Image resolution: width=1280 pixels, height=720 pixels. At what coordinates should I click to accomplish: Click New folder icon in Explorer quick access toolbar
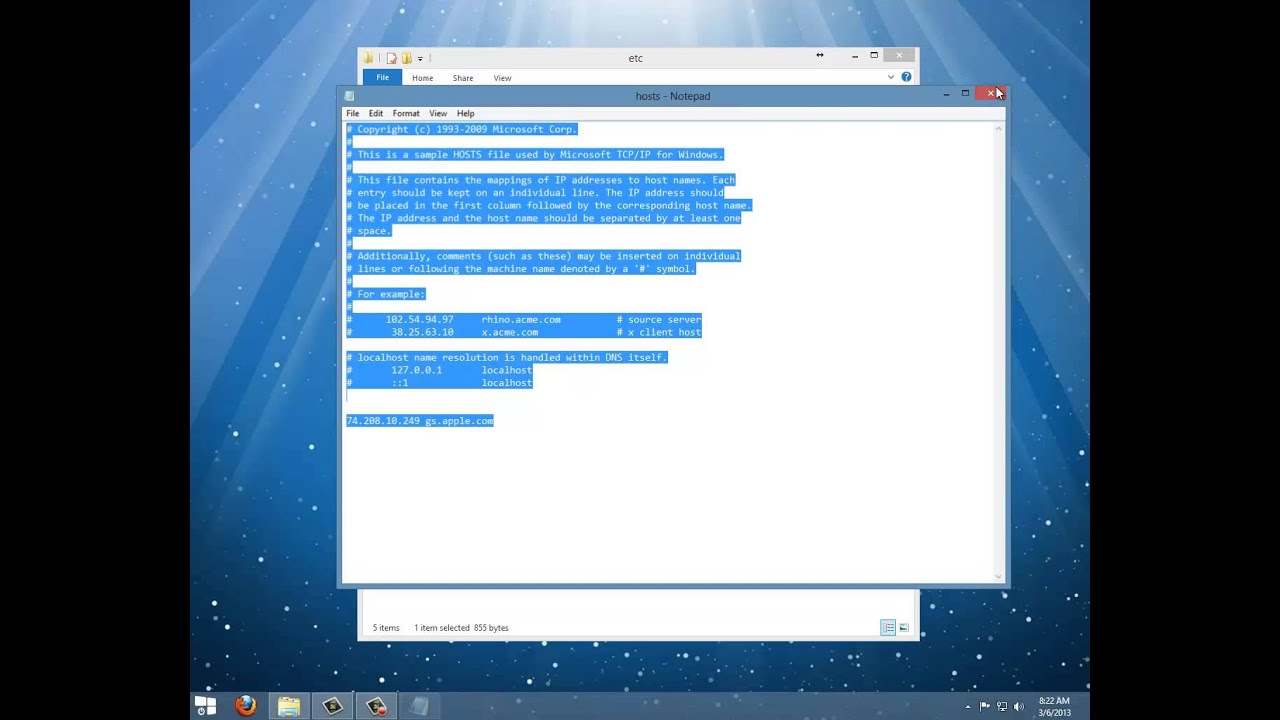tap(406, 58)
